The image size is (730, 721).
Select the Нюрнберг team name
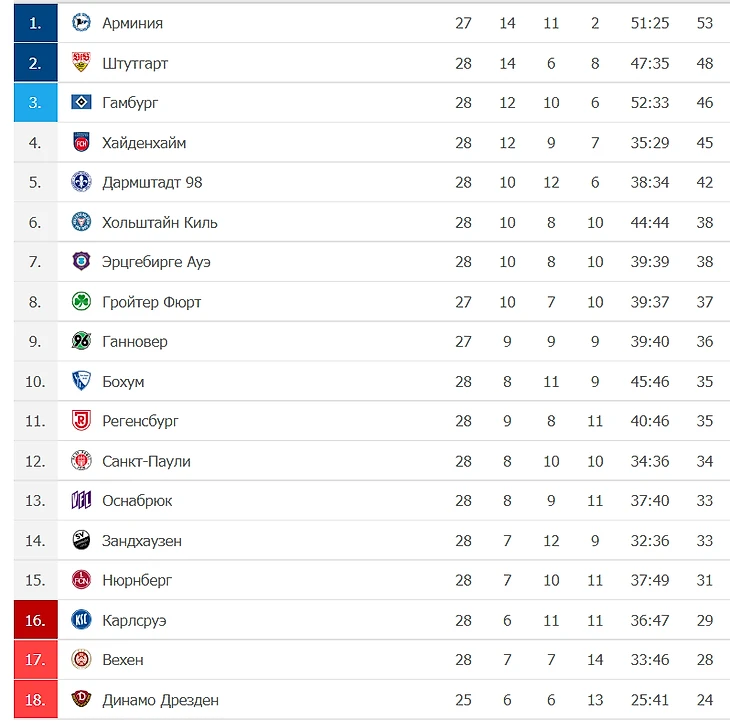pos(137,580)
